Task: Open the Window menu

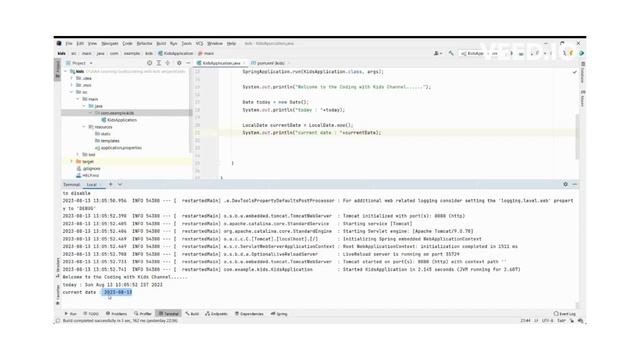Action: [x=215, y=43]
